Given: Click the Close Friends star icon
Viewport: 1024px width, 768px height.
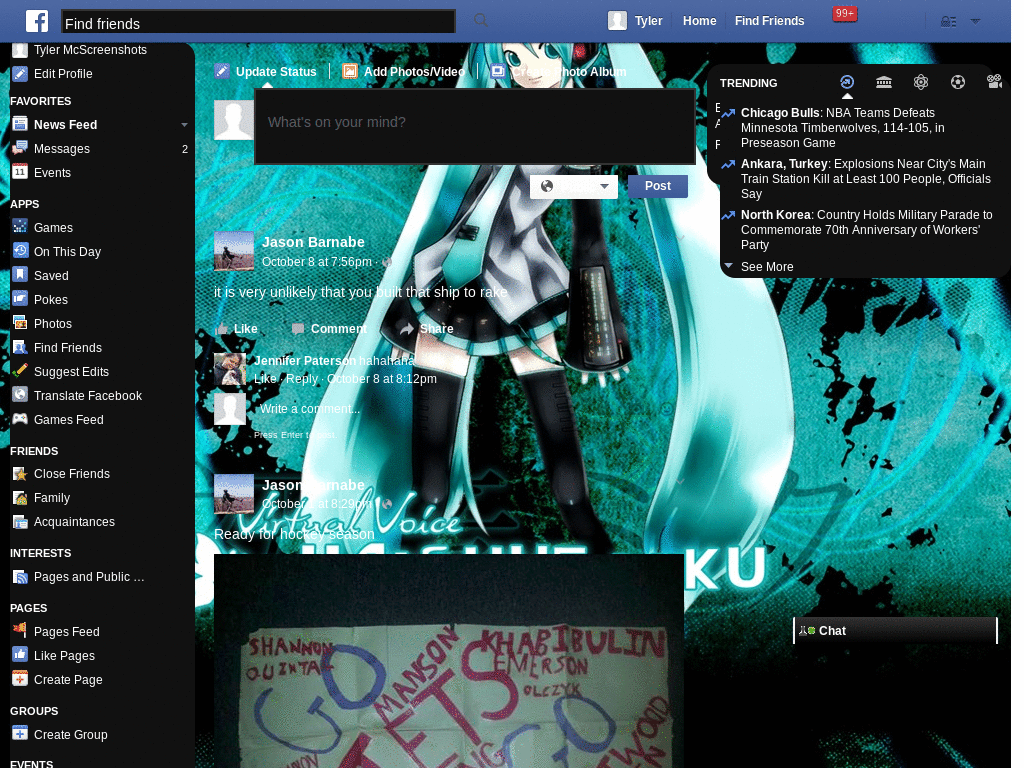Looking at the screenshot, I should pos(20,473).
